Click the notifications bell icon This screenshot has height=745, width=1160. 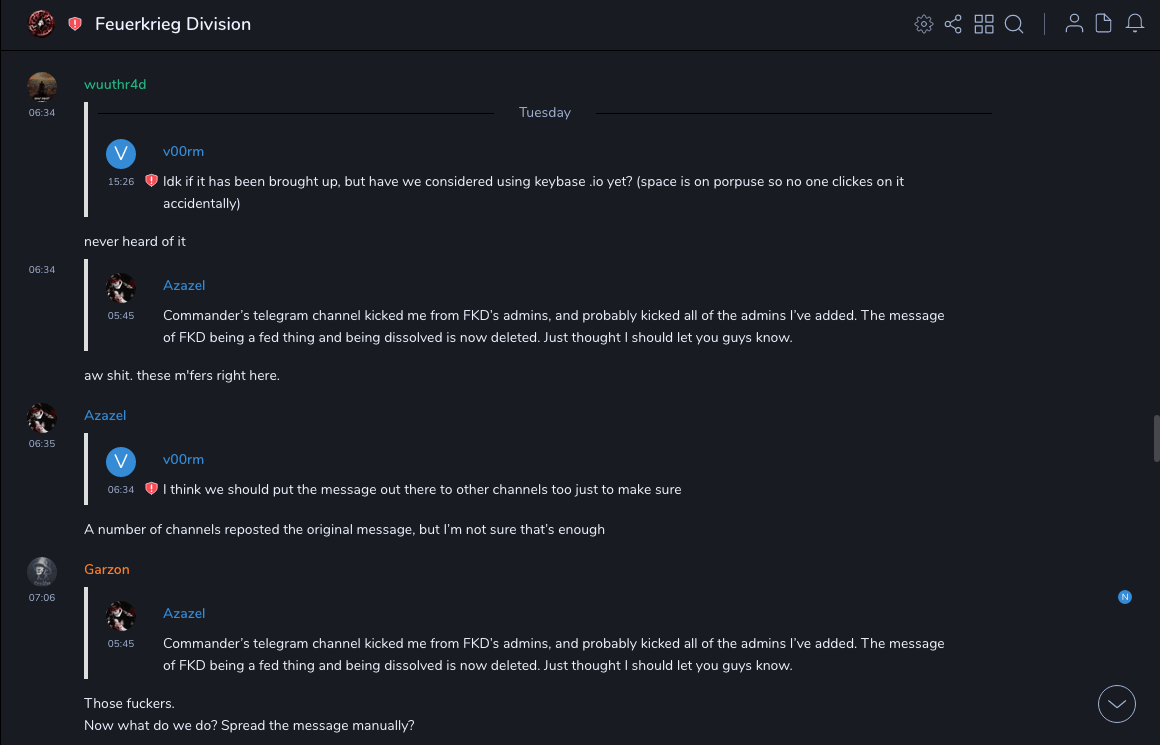point(1134,24)
